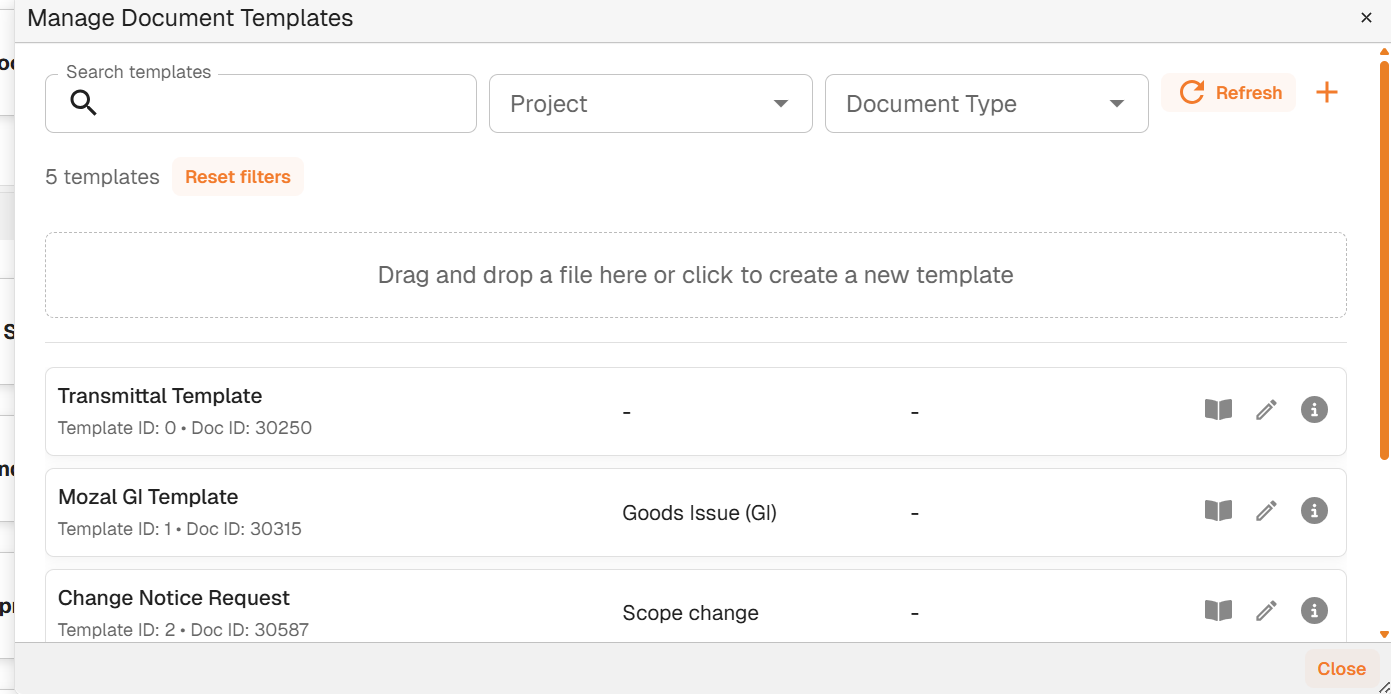
Task: Click the magnifier search icon
Action: click(84, 103)
